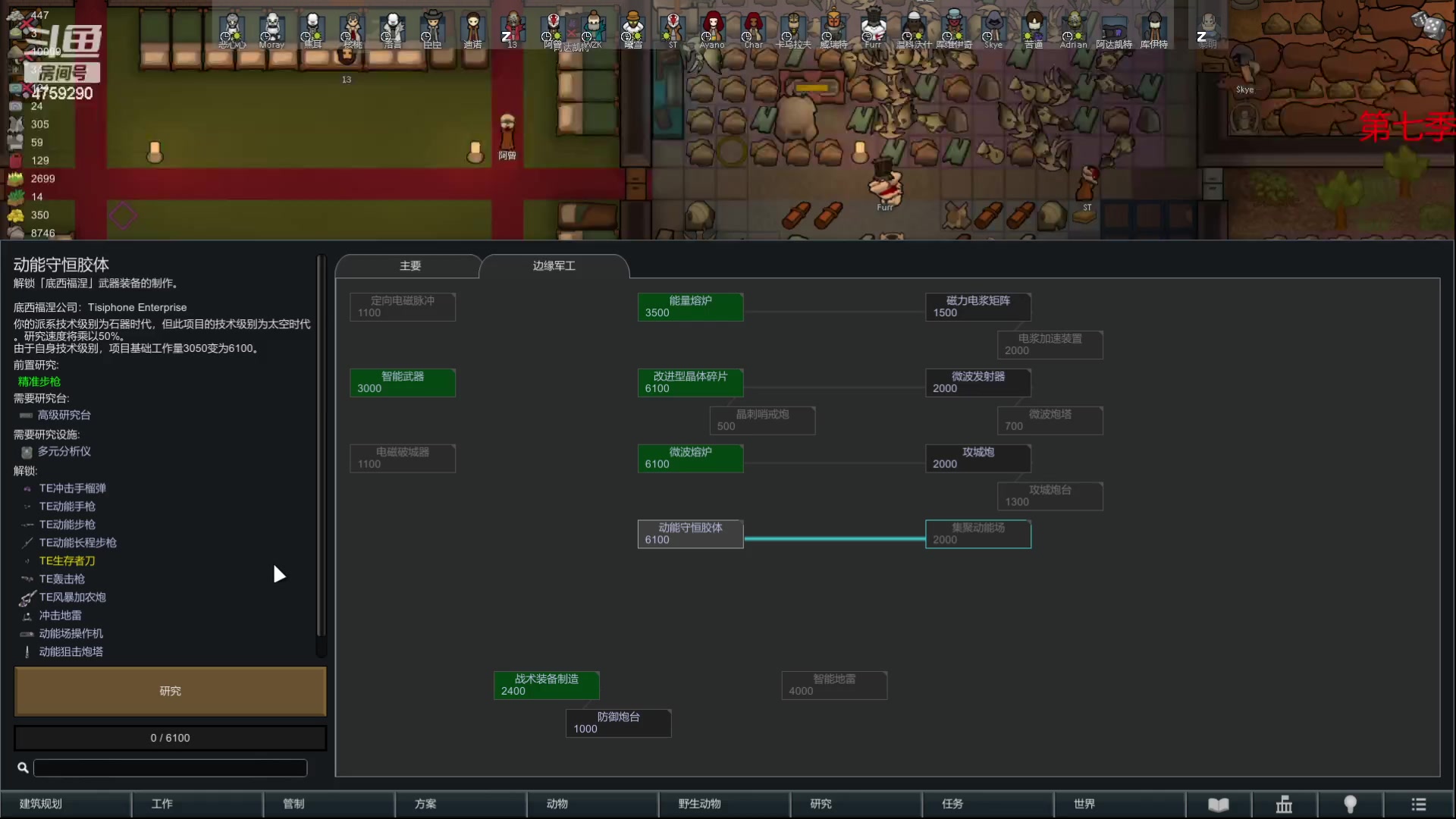Image resolution: width=1456 pixels, height=819 pixels.
Task: Click the brown 研究 start research button
Action: pyautogui.click(x=171, y=692)
